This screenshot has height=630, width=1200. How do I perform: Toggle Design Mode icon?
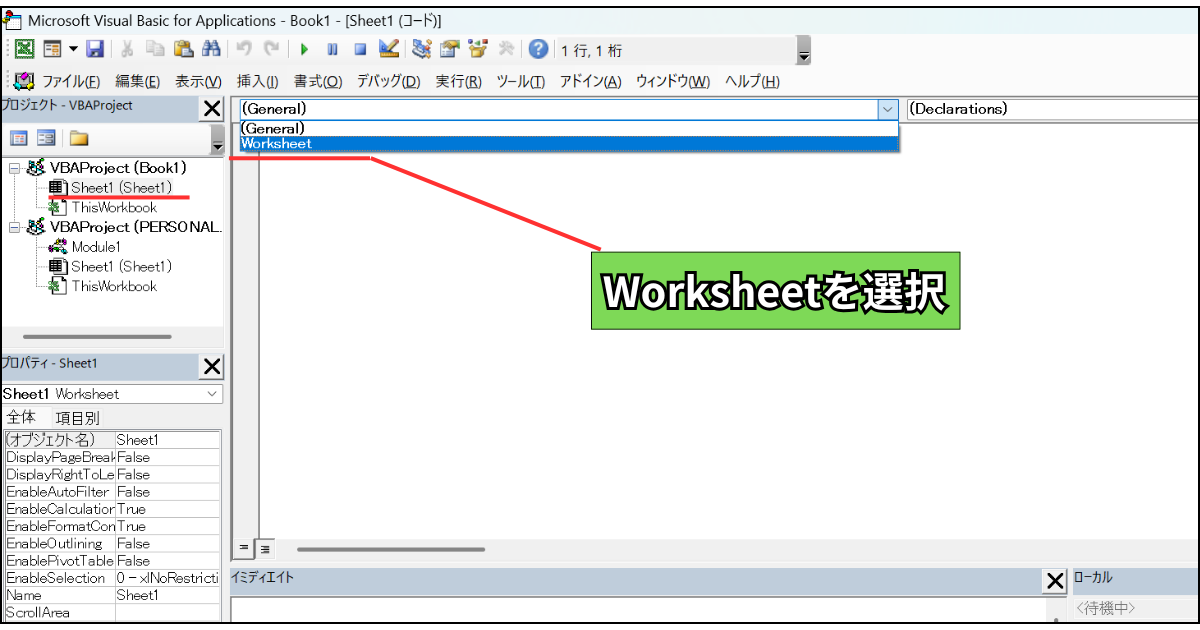coord(390,49)
